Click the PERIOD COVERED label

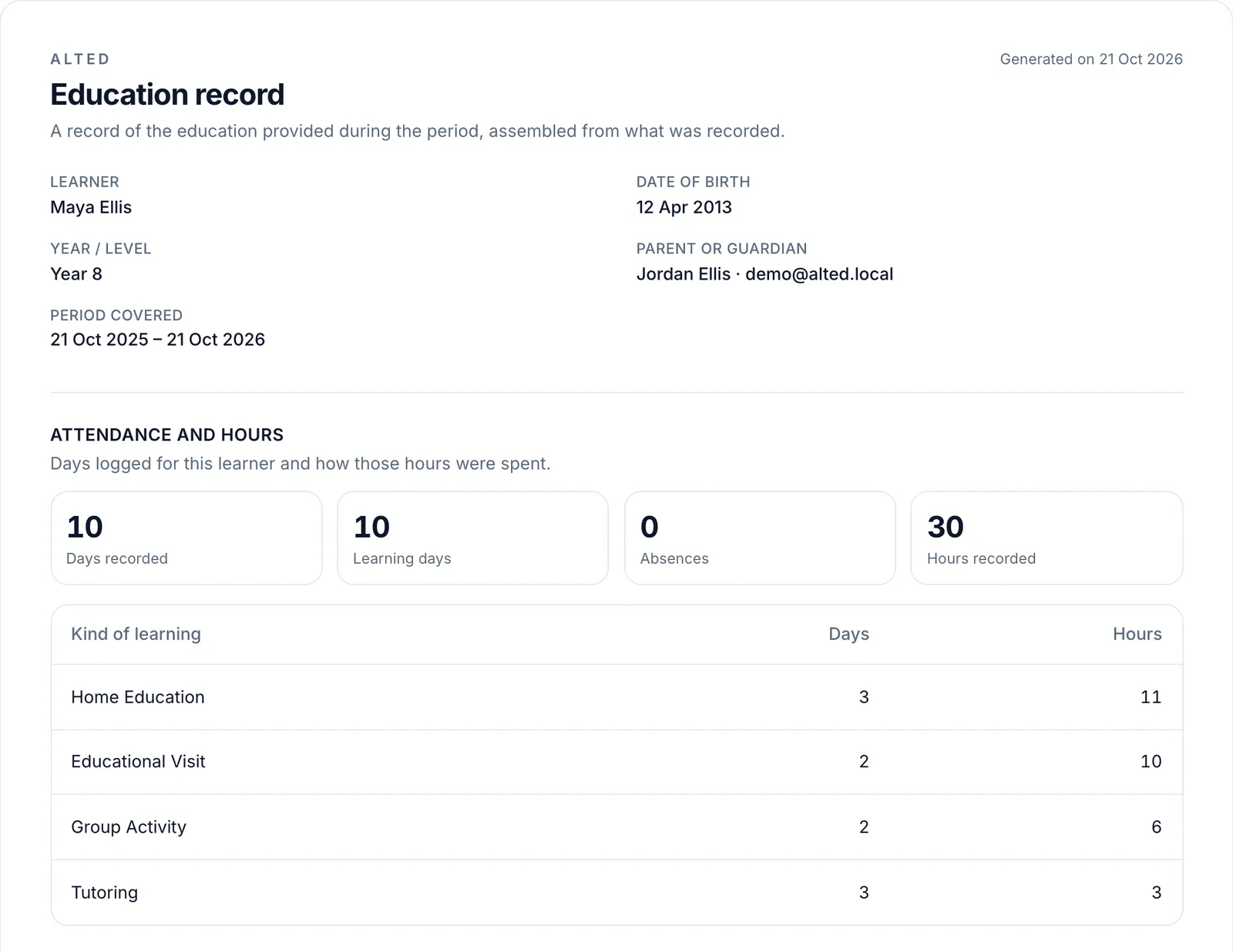click(x=116, y=315)
